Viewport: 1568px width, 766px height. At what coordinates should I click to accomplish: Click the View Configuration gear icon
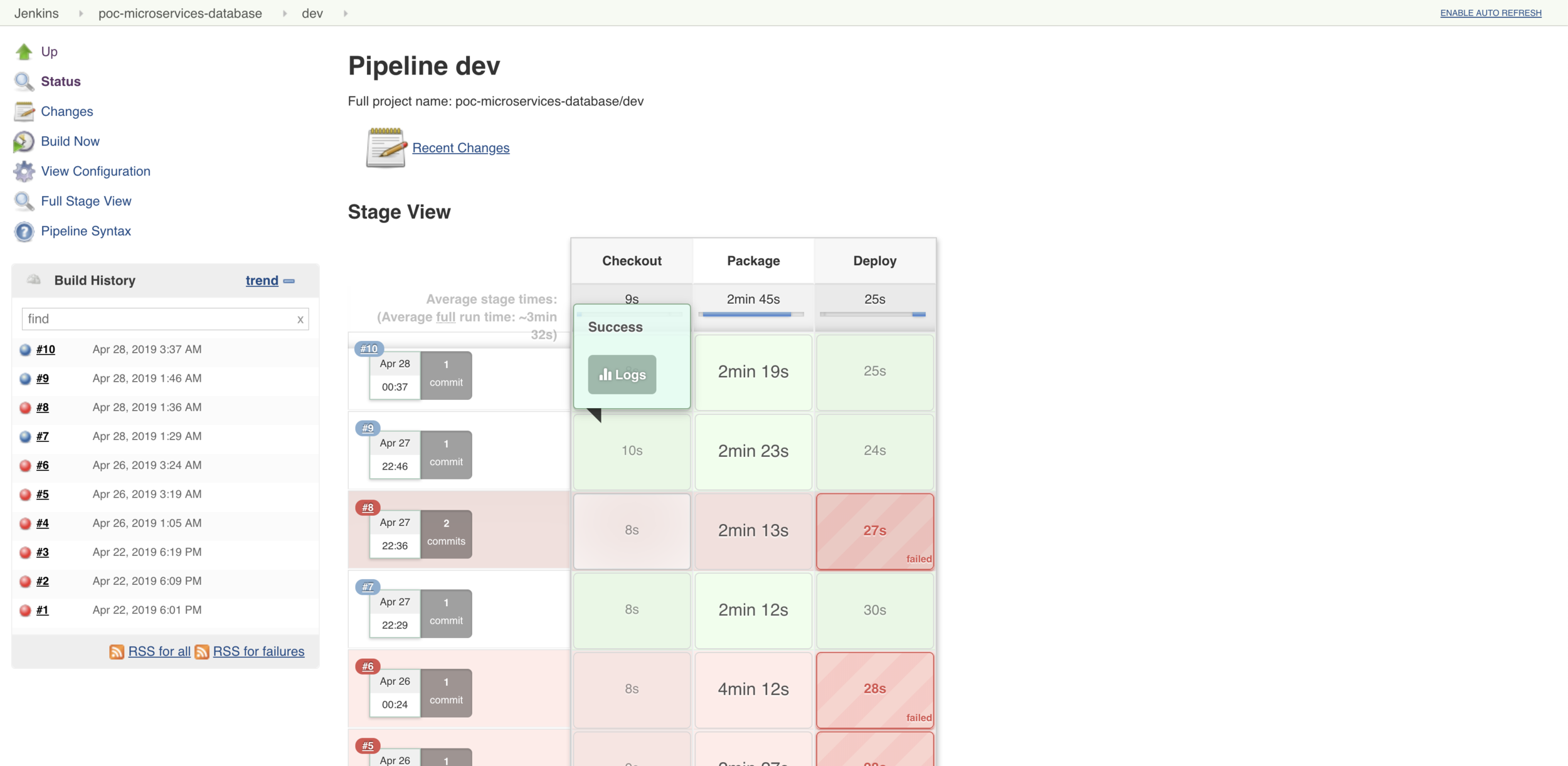click(x=24, y=171)
